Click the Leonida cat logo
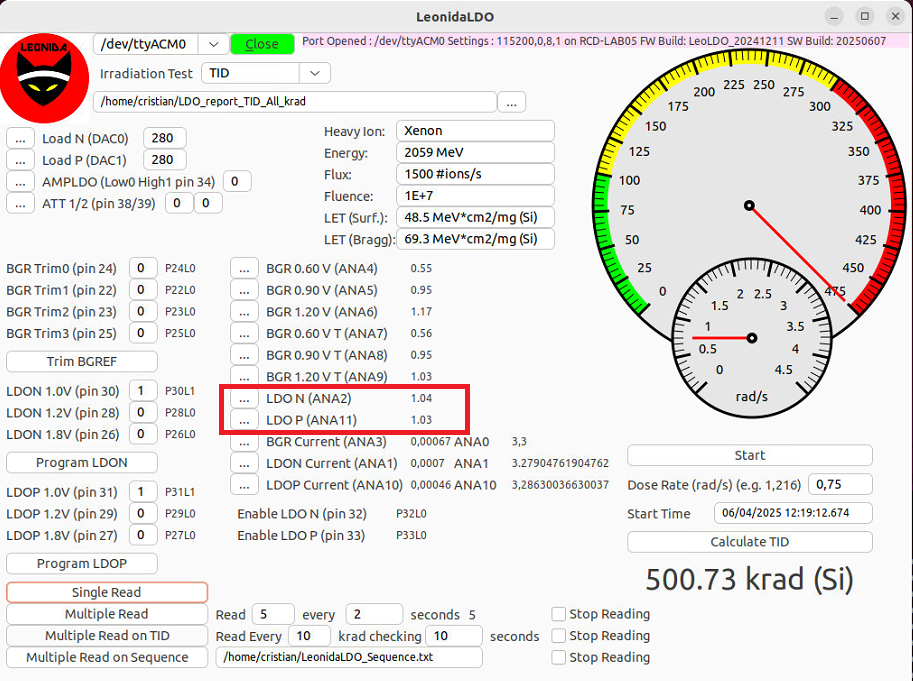Screen dimensions: 913x681 44,77
